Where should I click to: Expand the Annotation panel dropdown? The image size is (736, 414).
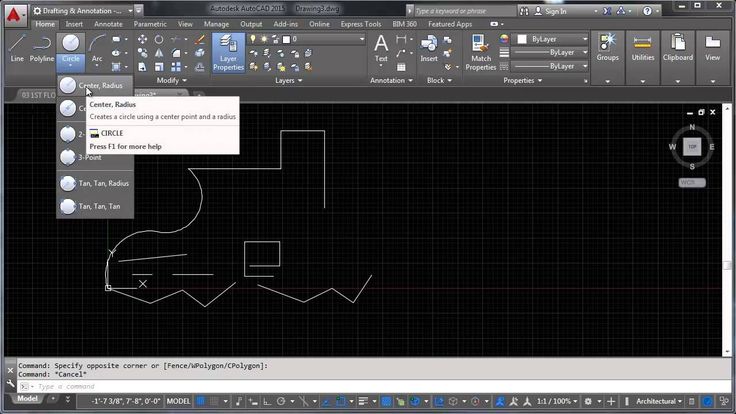click(x=391, y=80)
